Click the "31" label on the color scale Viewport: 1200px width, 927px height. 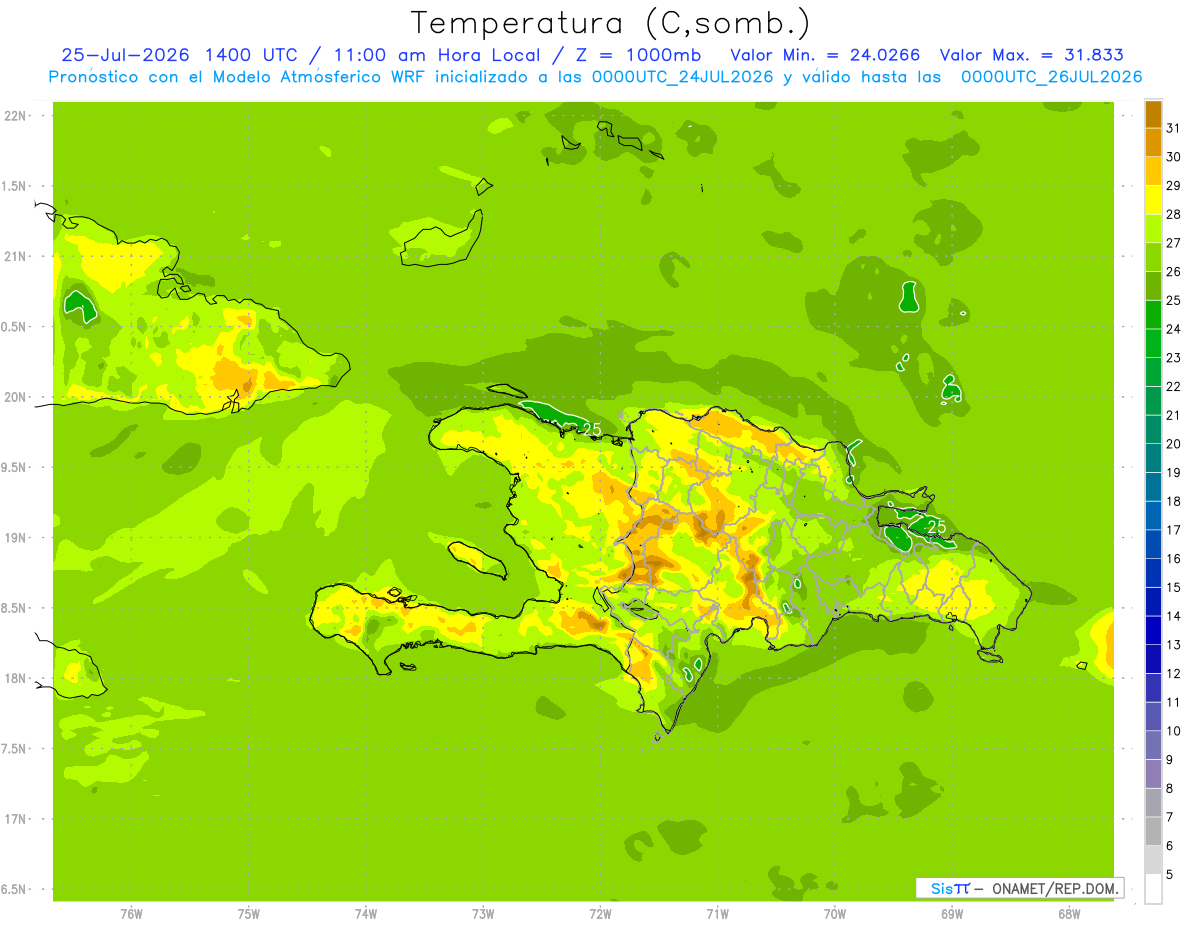pyautogui.click(x=1173, y=128)
